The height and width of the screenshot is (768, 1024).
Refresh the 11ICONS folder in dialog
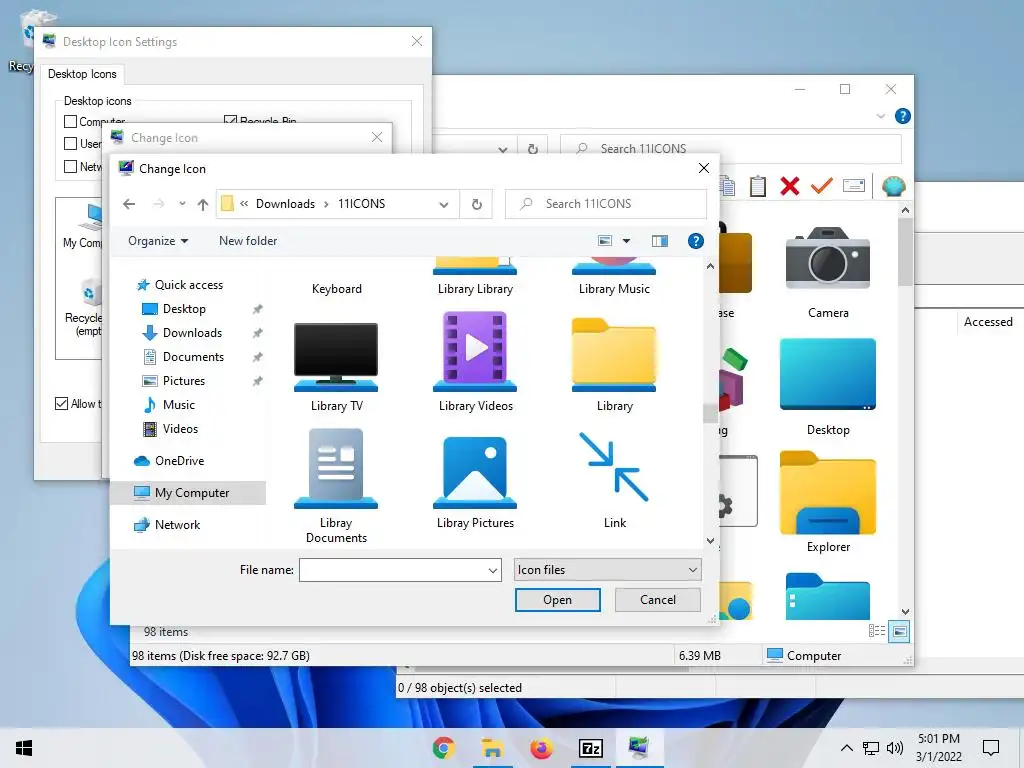tap(477, 204)
